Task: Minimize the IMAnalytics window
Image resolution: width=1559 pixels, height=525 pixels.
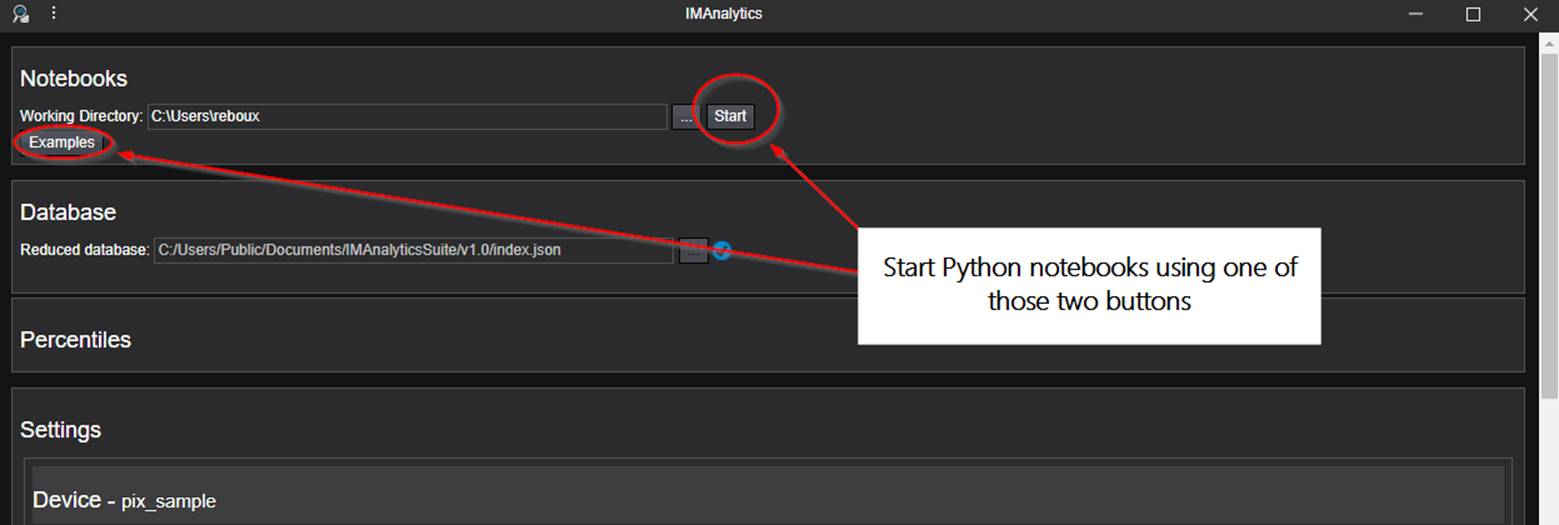Action: [1416, 14]
